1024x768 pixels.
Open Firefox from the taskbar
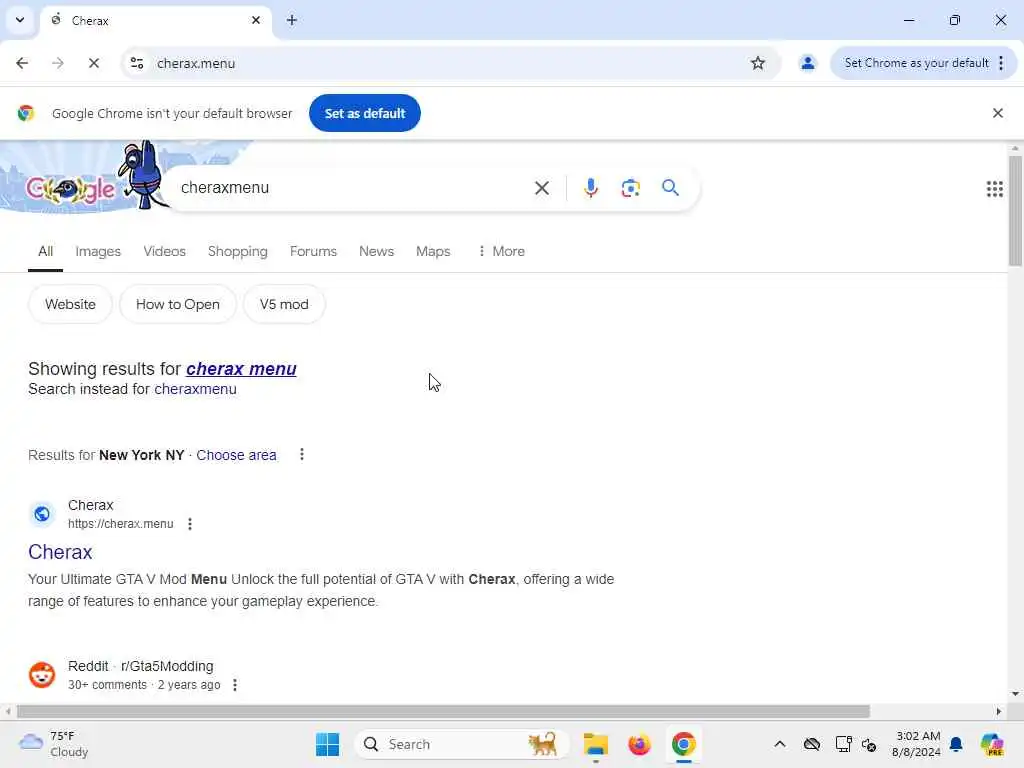pyautogui.click(x=639, y=744)
